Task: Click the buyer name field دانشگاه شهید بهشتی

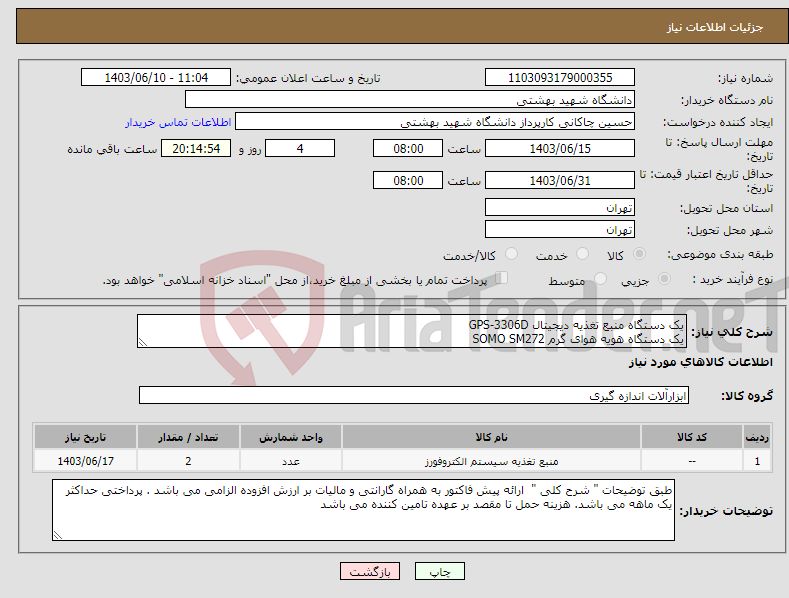Action: tap(410, 99)
